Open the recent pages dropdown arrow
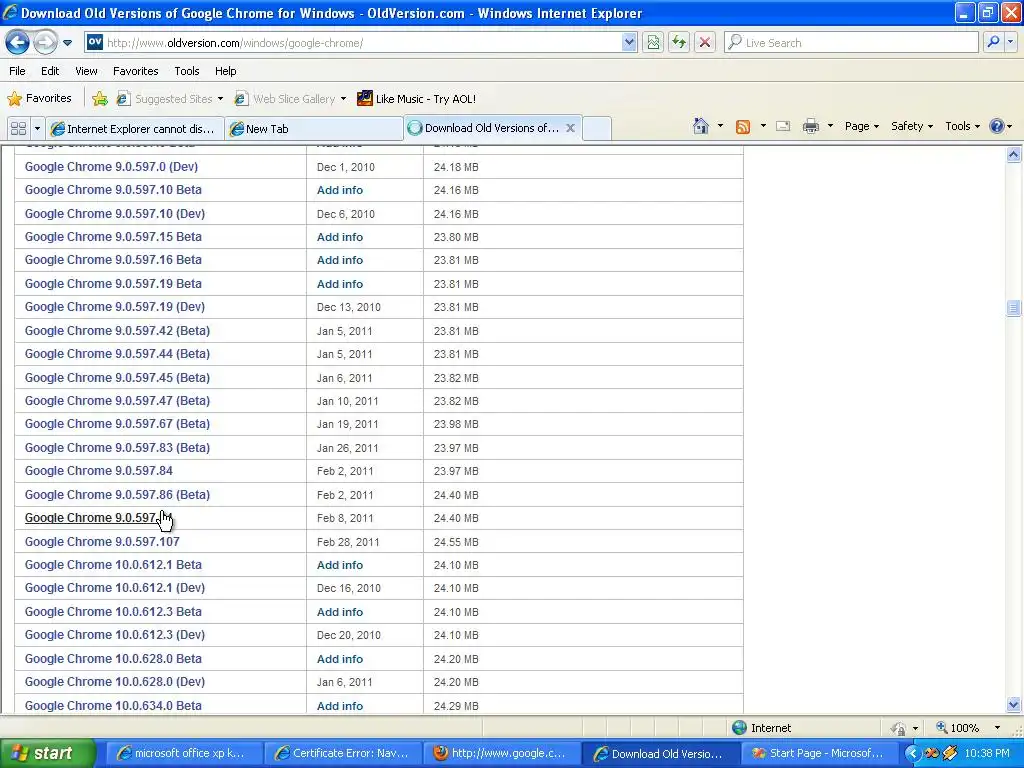This screenshot has height=768, width=1024. pos(67,43)
